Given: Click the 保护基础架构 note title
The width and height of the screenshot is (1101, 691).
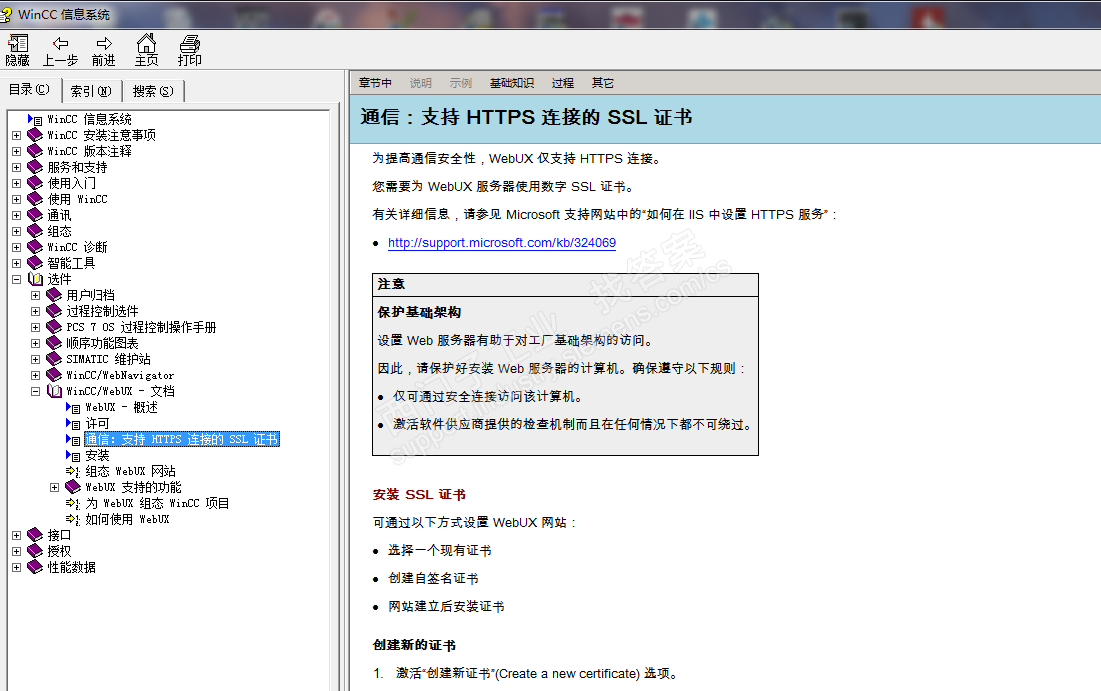Looking at the screenshot, I should tap(419, 312).
